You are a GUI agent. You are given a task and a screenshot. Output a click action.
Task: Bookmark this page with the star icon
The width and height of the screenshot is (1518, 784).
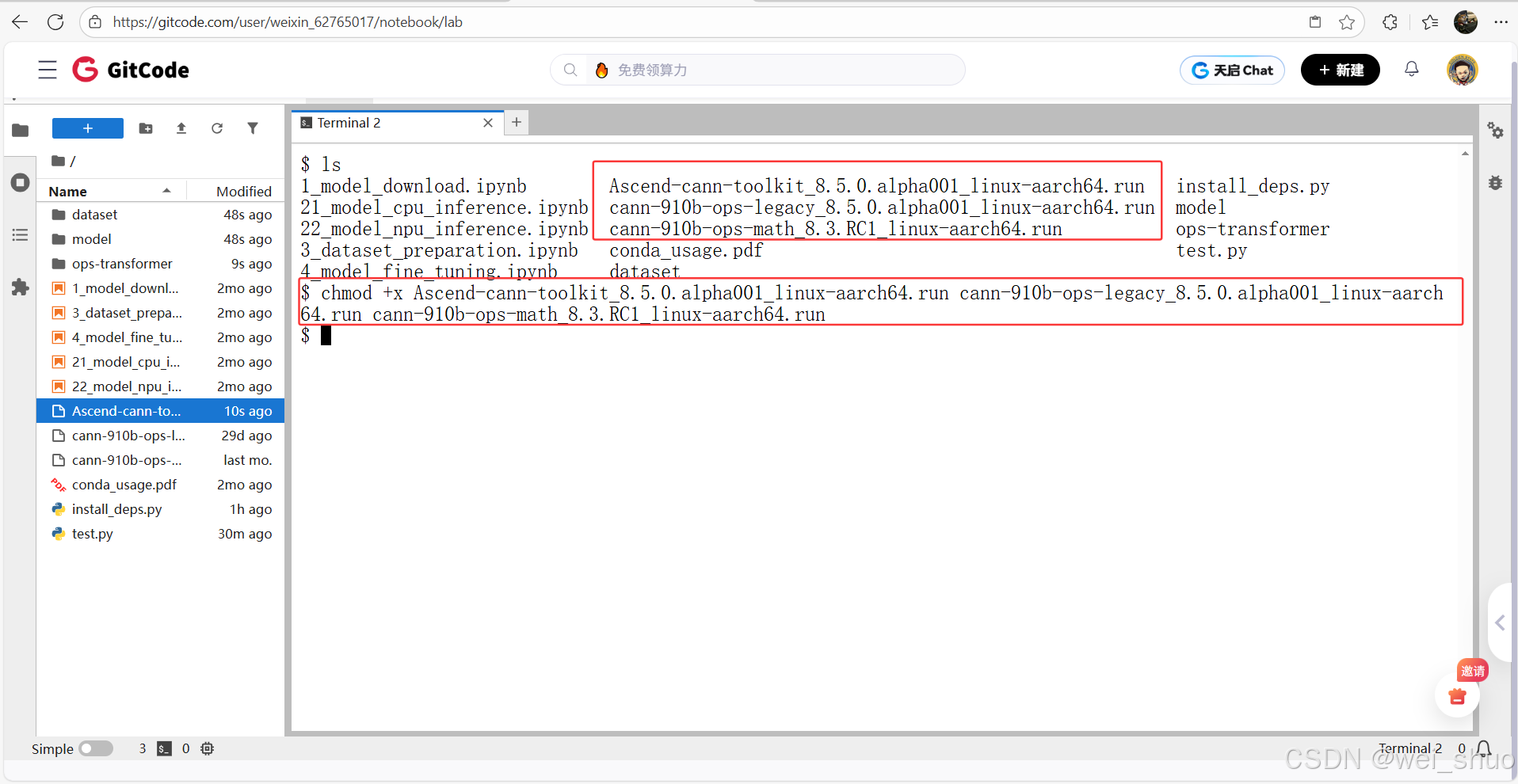(1346, 22)
